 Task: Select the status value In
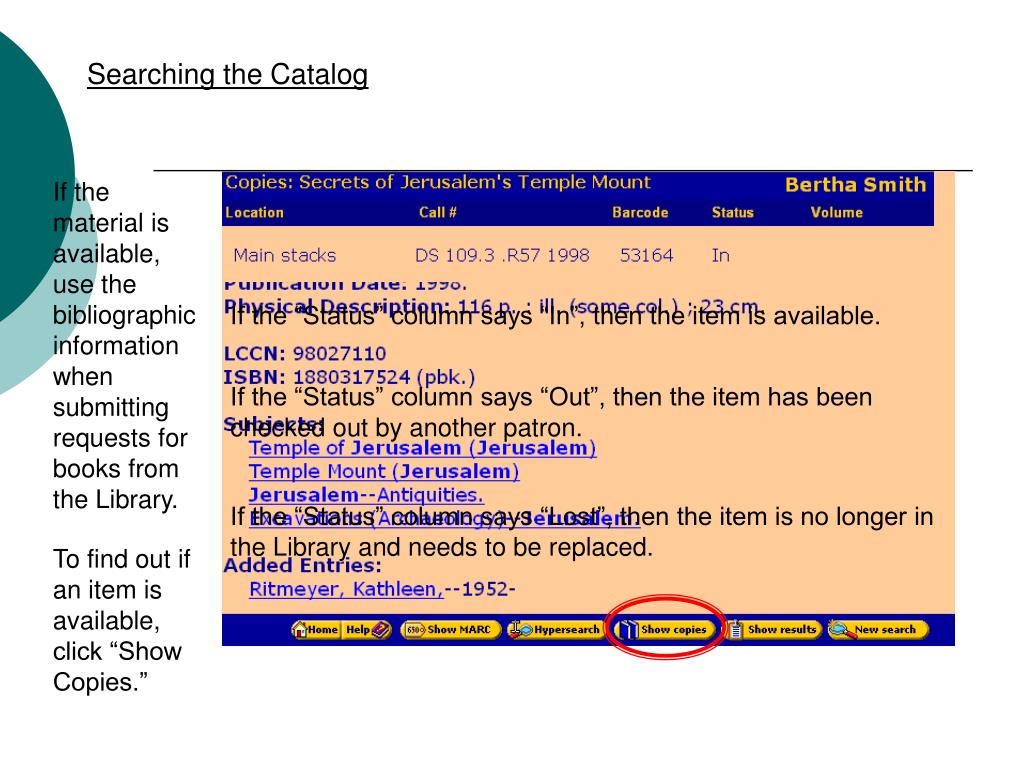point(720,255)
